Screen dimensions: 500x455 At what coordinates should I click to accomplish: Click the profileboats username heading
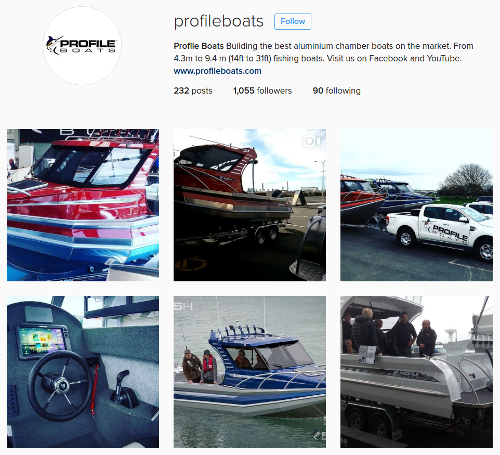219,21
